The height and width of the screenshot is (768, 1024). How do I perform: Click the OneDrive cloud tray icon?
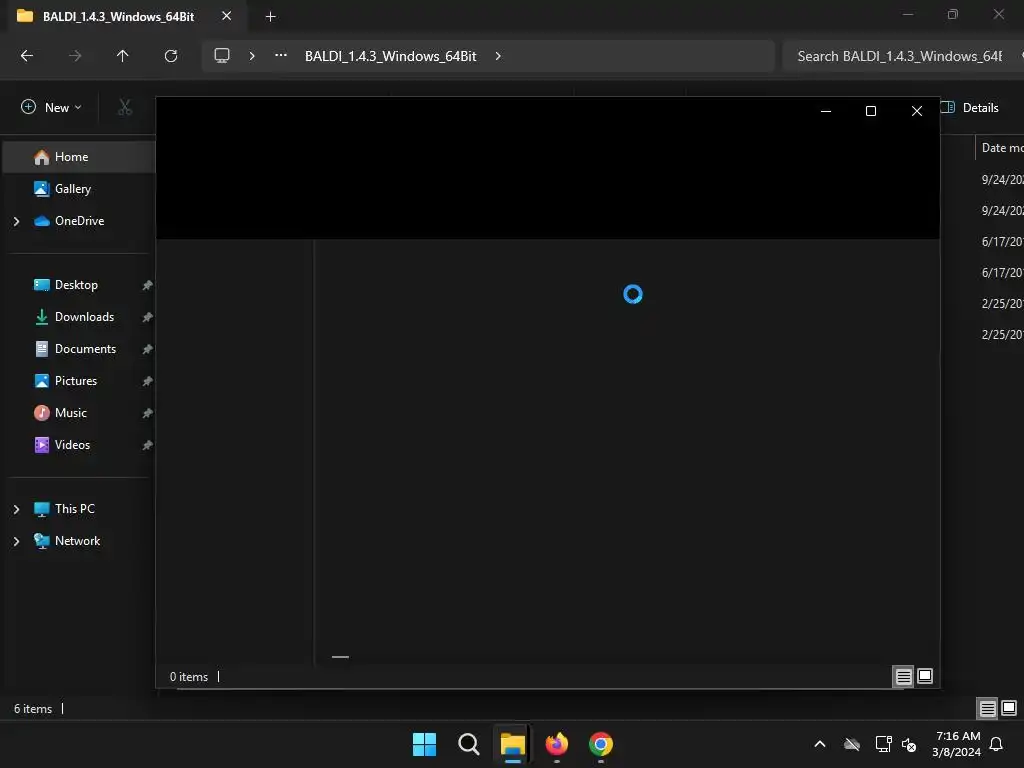[852, 744]
